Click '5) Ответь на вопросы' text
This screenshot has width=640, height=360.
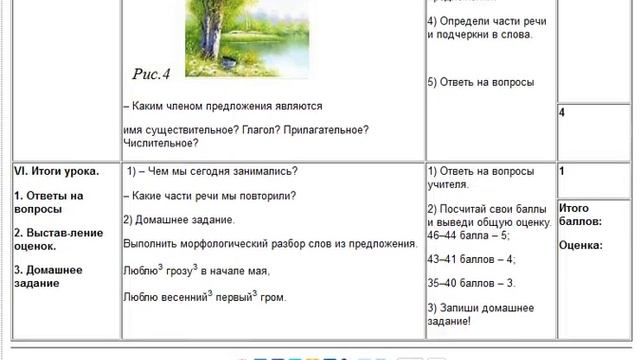pos(480,82)
